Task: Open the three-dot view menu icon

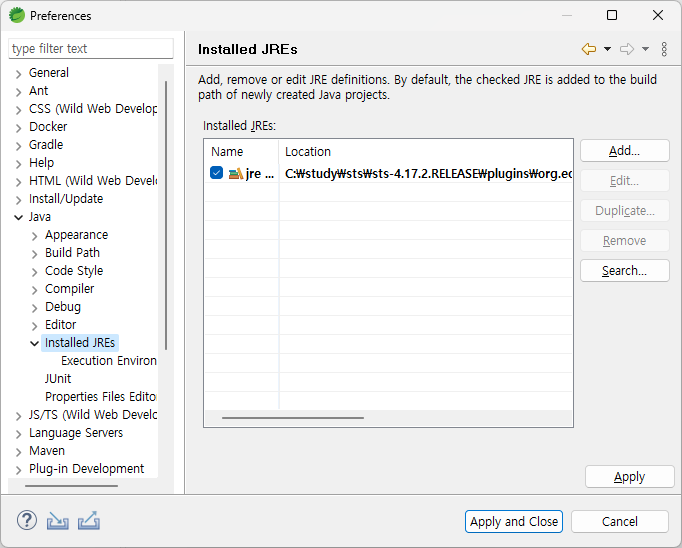Action: point(664,49)
